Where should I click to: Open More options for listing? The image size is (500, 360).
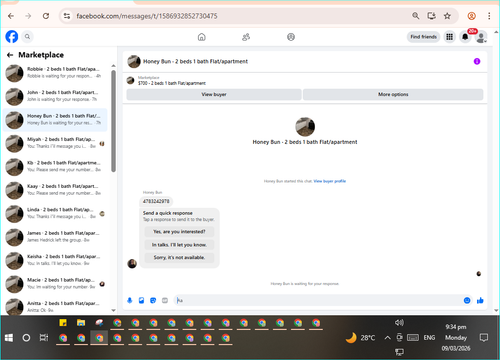coord(393,94)
